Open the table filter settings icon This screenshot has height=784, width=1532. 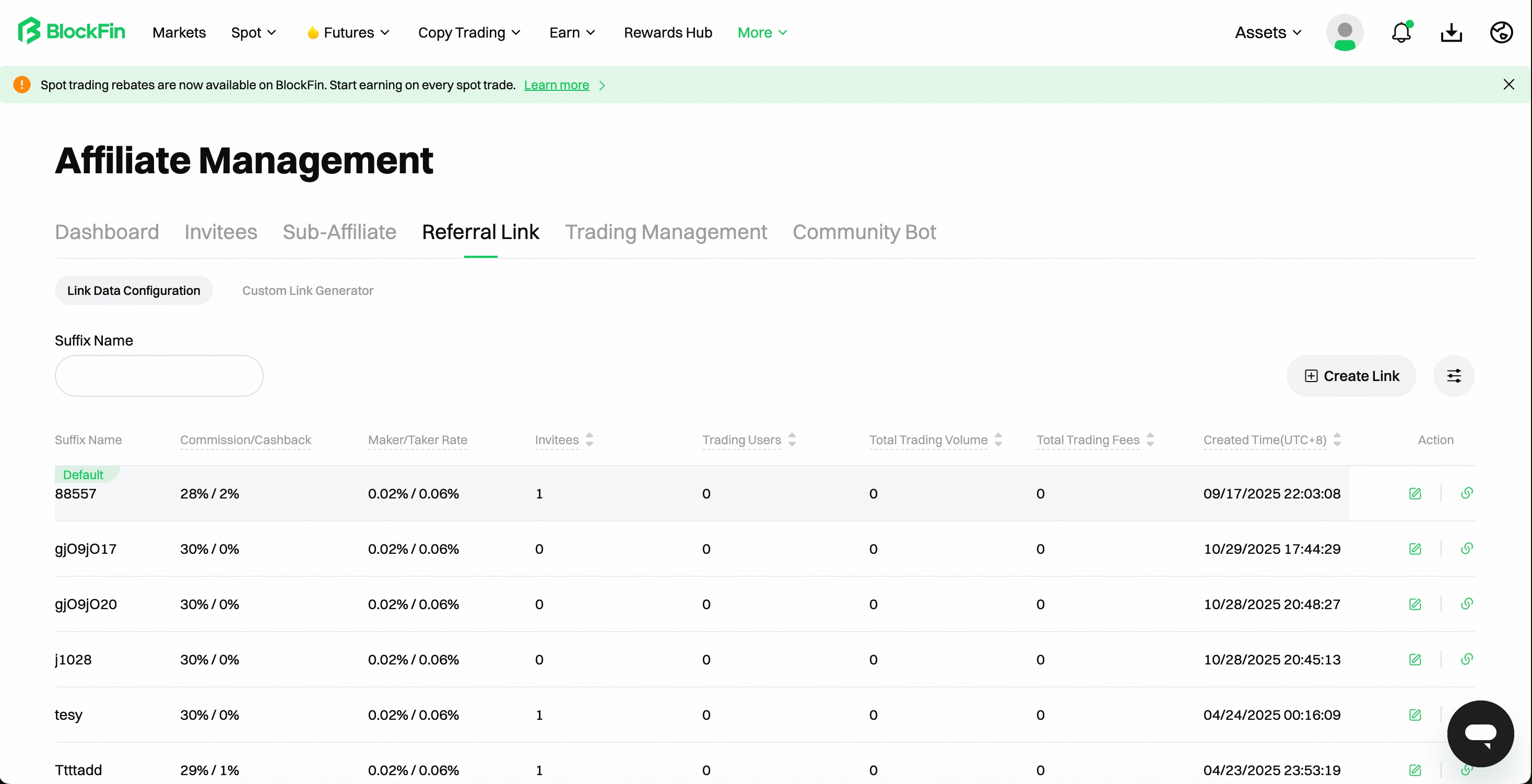point(1454,376)
